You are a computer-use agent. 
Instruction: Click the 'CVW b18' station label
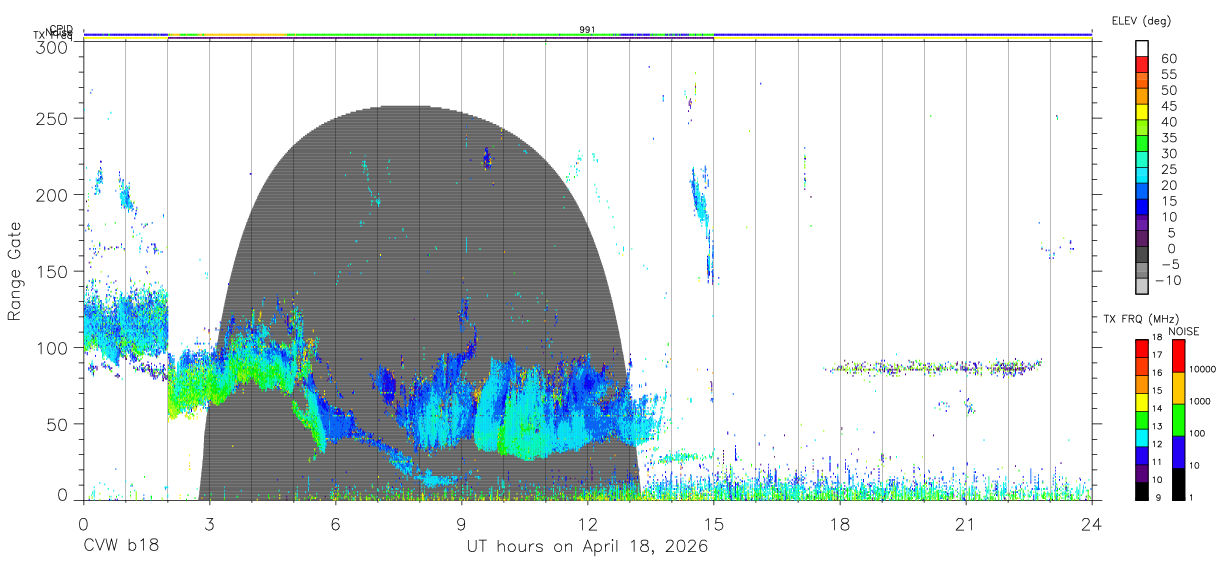pyautogui.click(x=121, y=546)
